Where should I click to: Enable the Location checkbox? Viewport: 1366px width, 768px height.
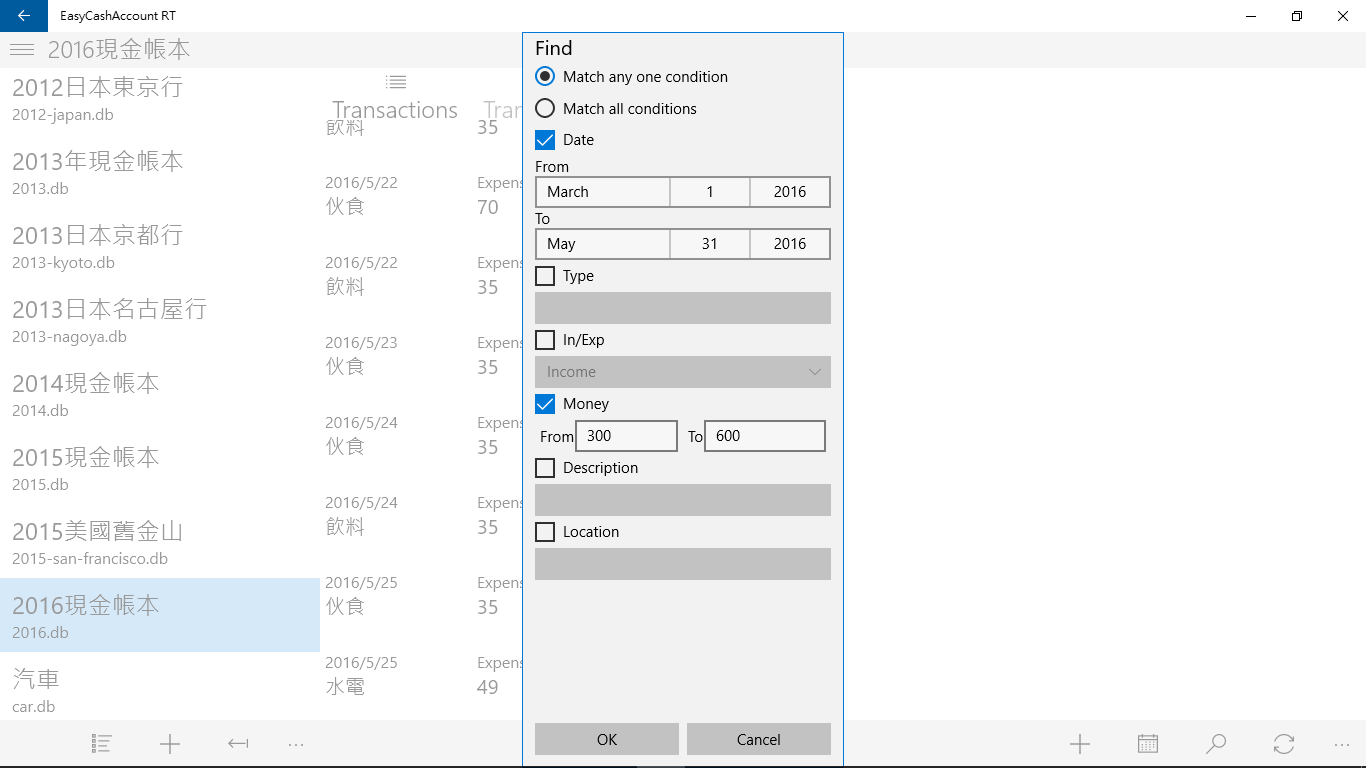(x=545, y=532)
